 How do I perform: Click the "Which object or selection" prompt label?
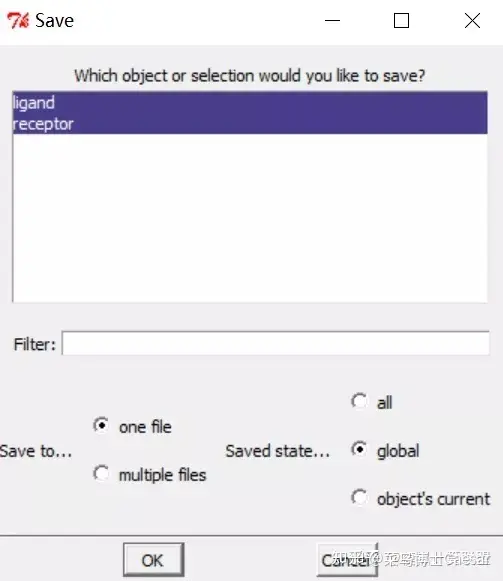[249, 76]
